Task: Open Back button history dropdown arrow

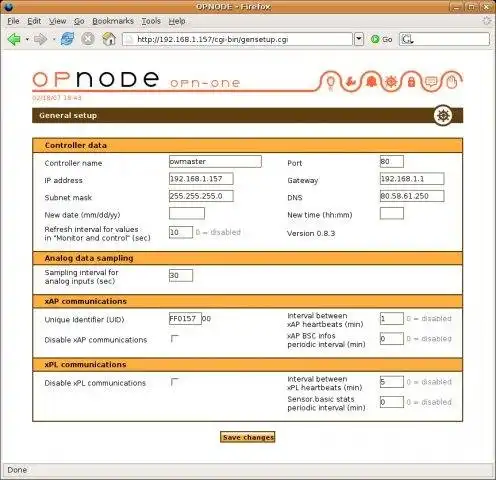Action: 27,39
